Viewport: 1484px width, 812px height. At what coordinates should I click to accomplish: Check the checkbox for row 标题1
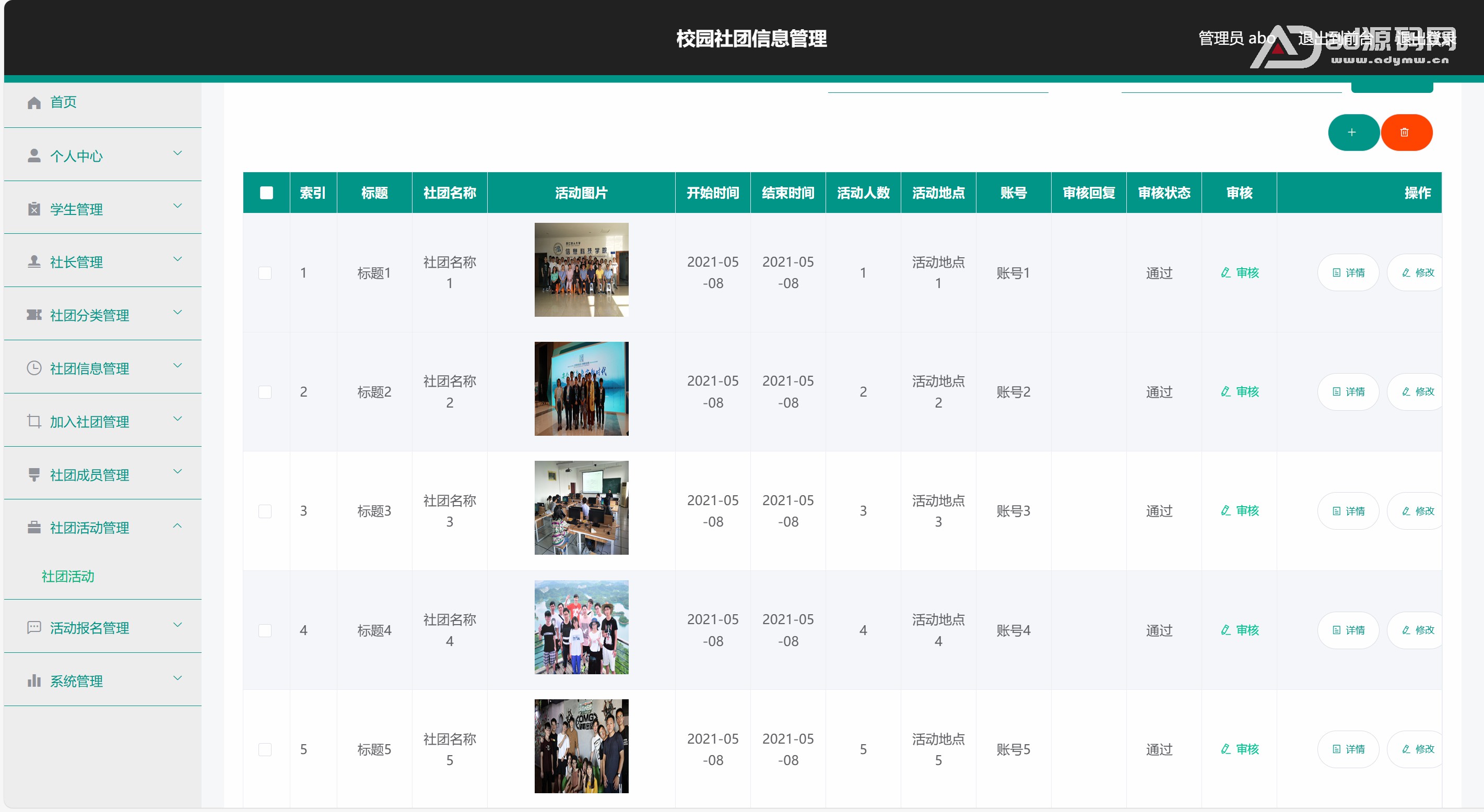pos(265,273)
